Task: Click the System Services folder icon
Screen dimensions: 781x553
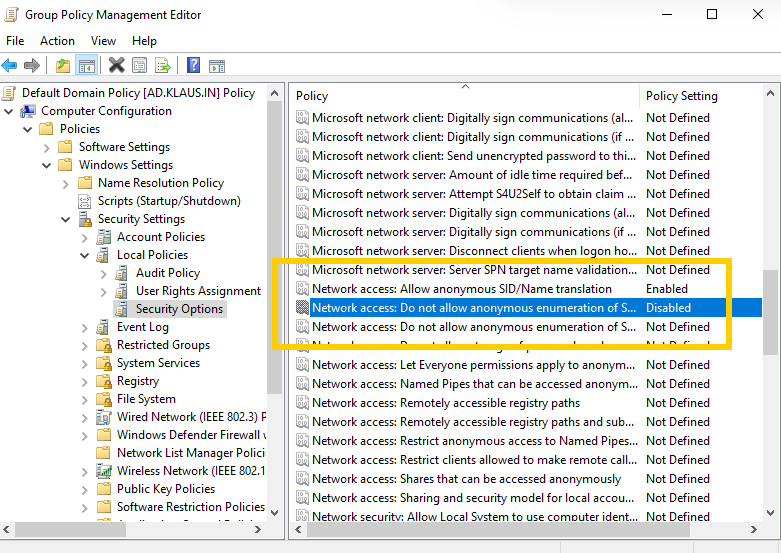Action: pyautogui.click(x=104, y=363)
